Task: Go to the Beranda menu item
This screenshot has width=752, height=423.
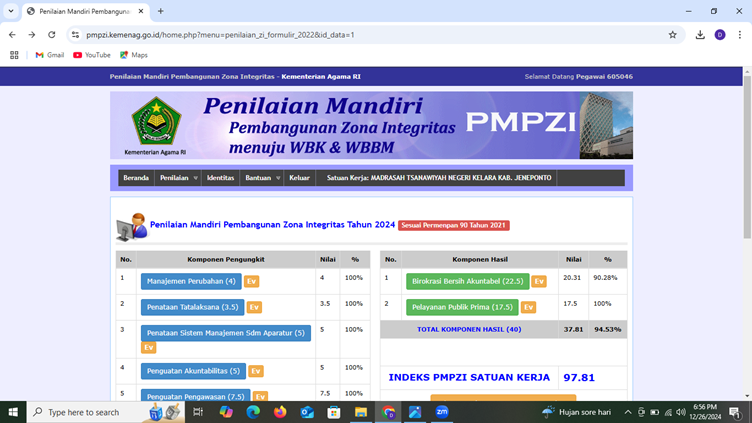Action: point(136,178)
